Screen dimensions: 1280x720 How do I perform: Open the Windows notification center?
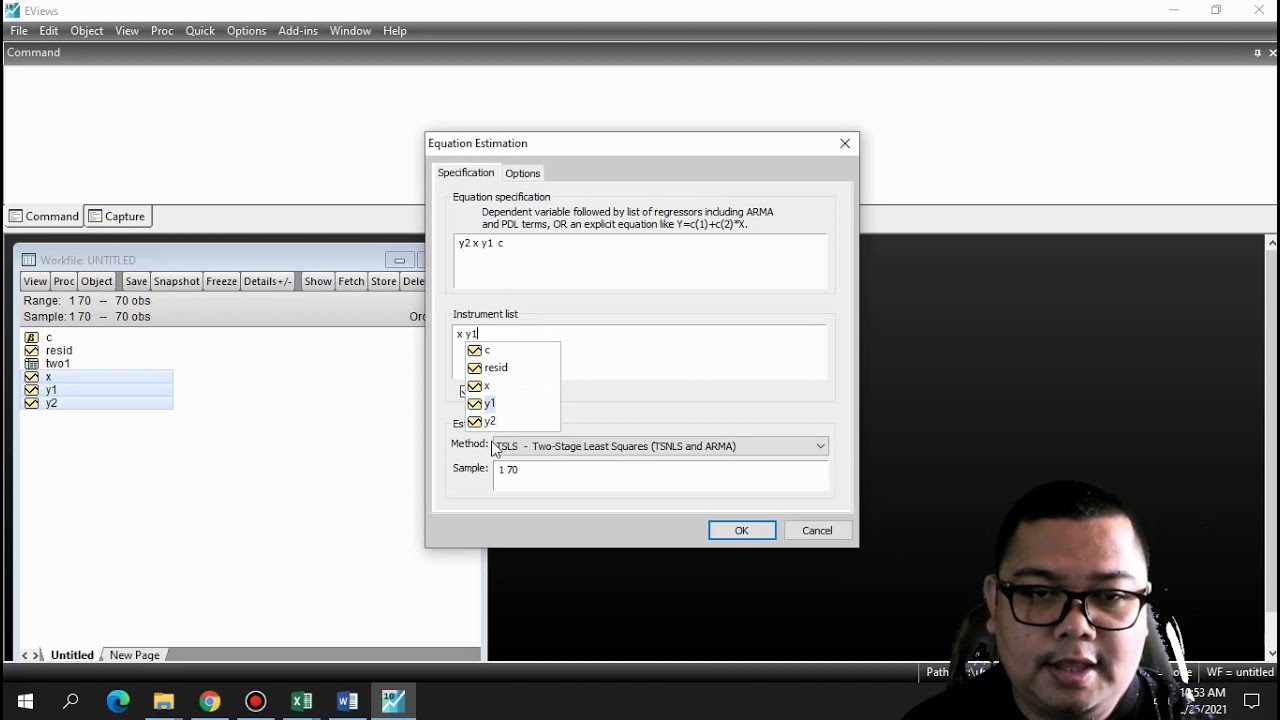pyautogui.click(x=1252, y=701)
